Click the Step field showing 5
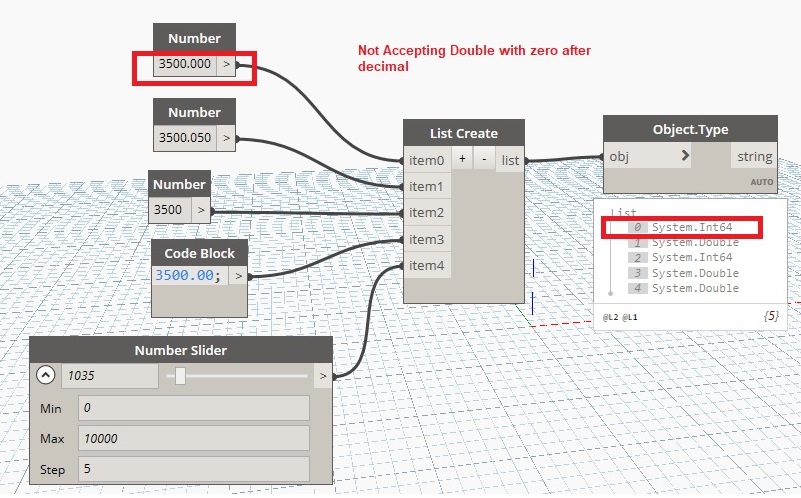 pyautogui.click(x=194, y=469)
